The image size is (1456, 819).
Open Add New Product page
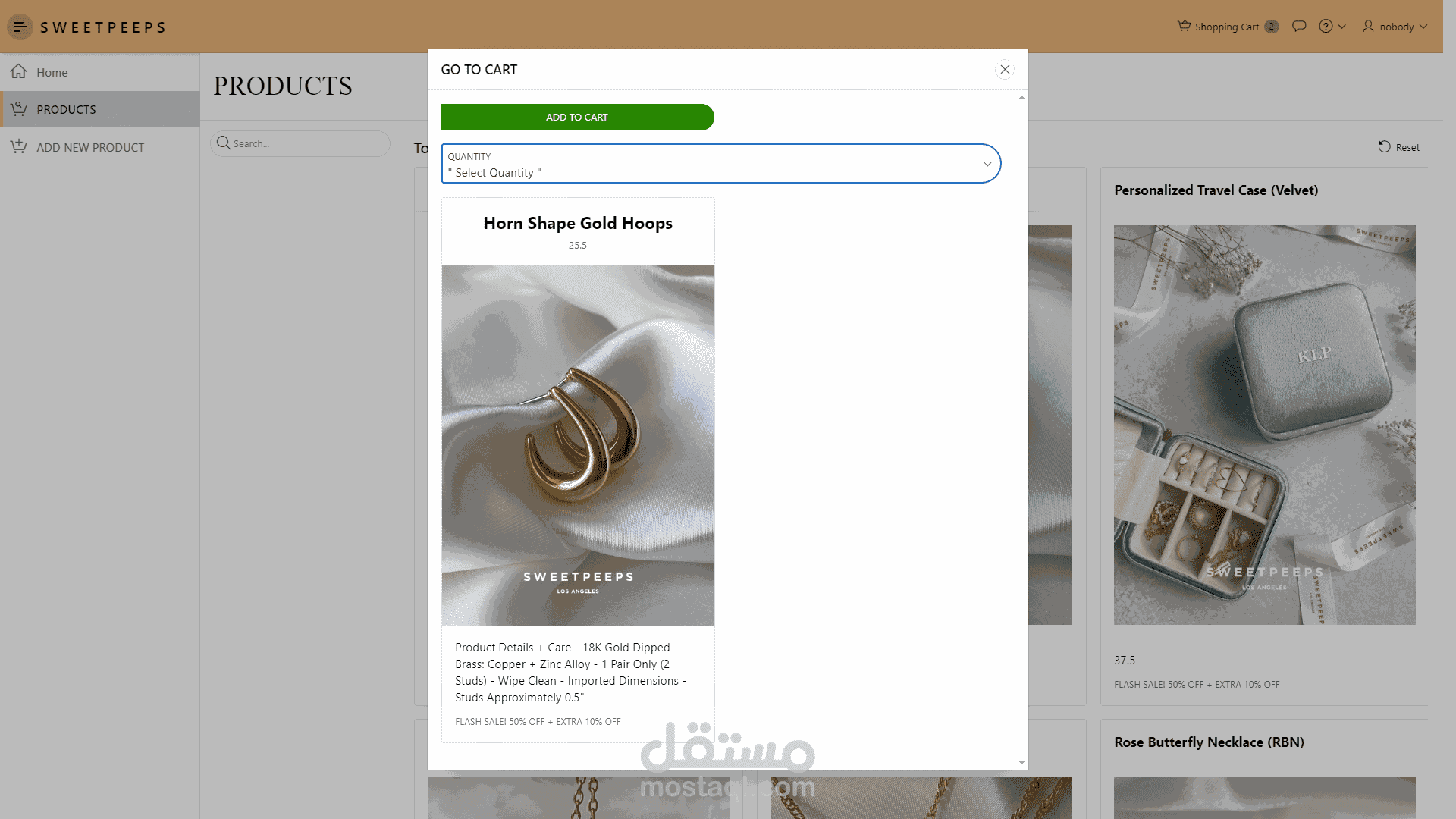[x=90, y=148]
